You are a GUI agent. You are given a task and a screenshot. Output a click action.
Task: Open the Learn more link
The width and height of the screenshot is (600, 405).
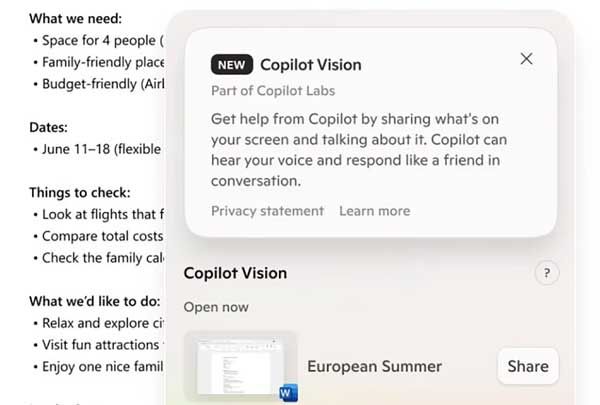click(x=374, y=211)
